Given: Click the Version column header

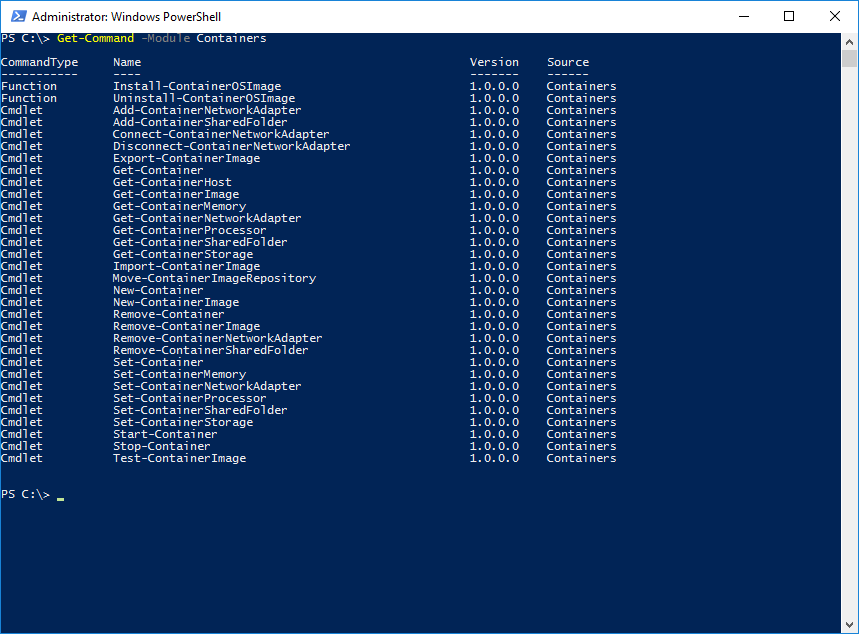Looking at the screenshot, I should [494, 62].
